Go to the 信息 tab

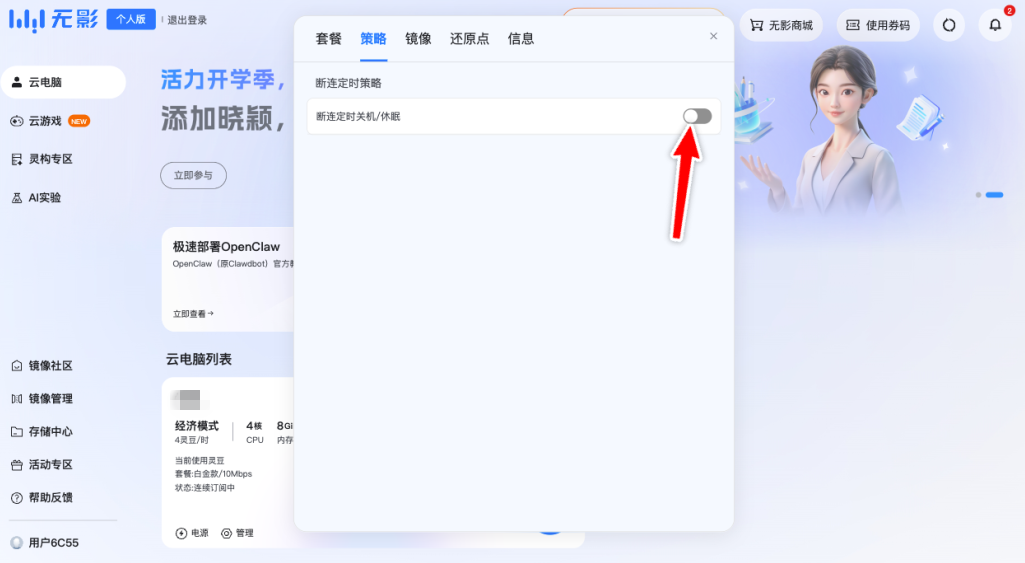(x=520, y=39)
